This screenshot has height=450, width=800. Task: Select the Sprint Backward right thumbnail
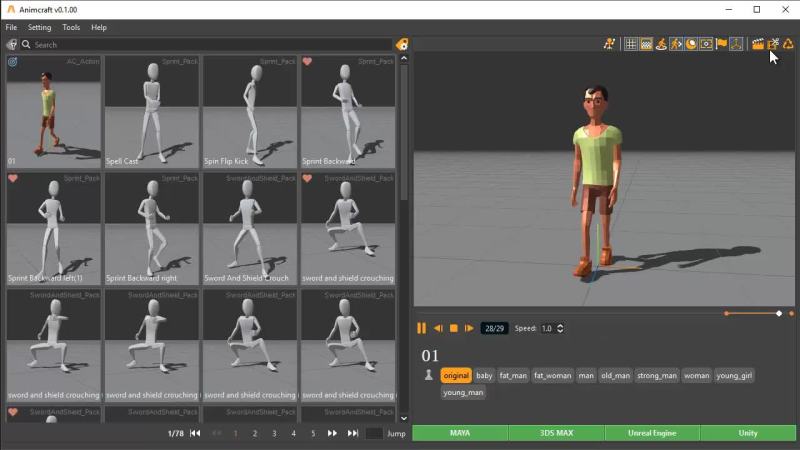coord(152,229)
